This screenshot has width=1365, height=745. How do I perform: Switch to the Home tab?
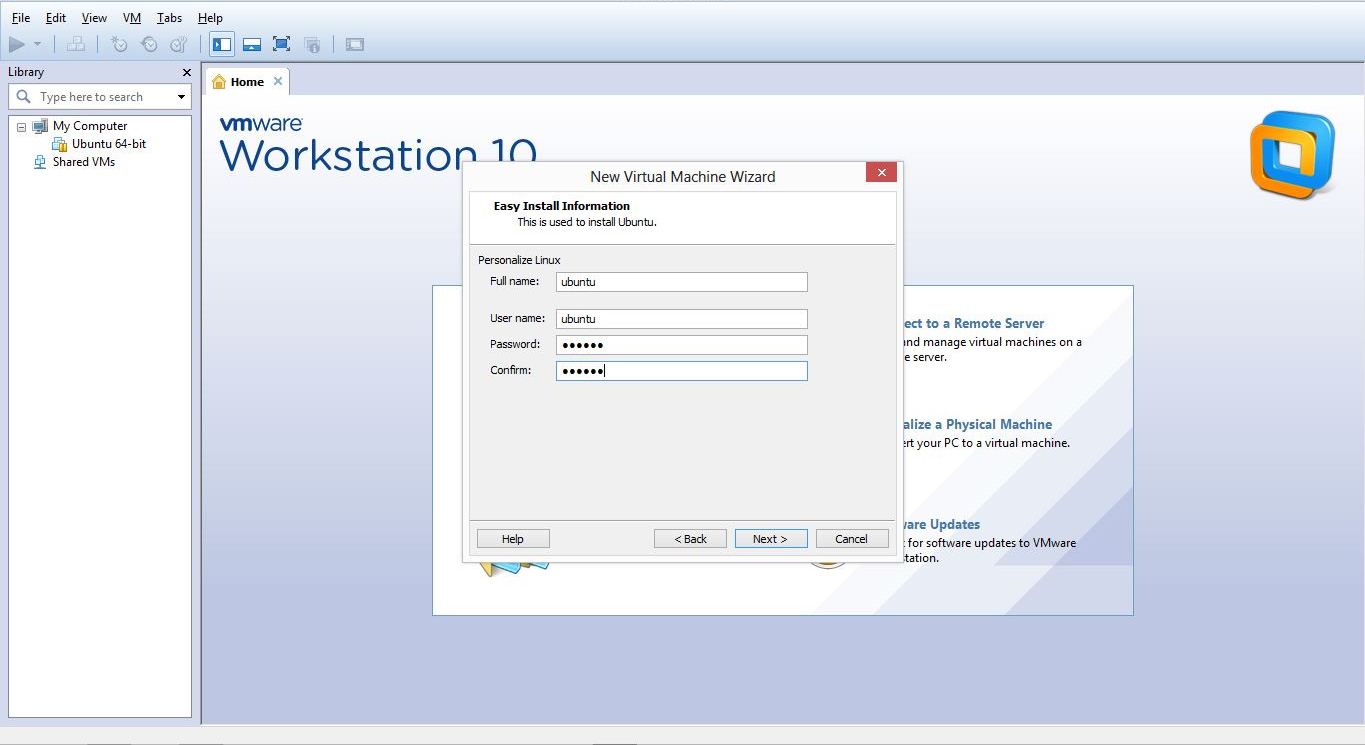(247, 82)
